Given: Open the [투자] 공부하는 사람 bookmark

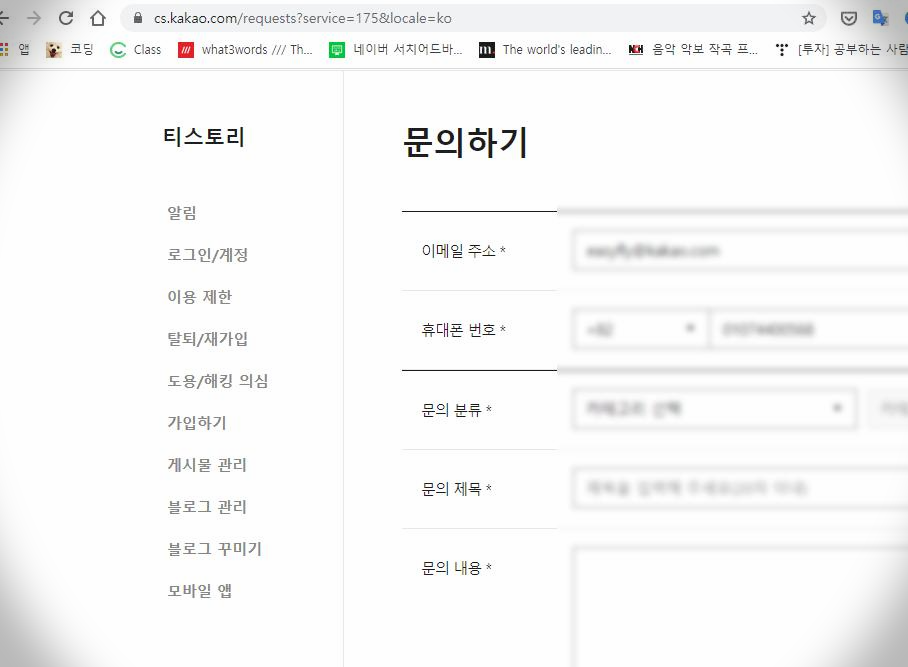Looking at the screenshot, I should click(x=841, y=50).
